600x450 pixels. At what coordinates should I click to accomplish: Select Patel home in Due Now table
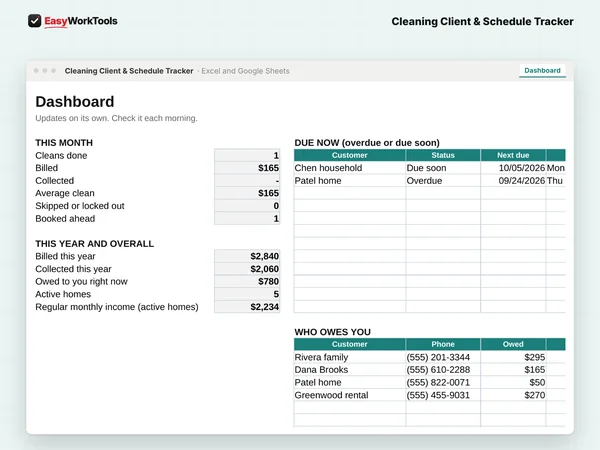point(349,181)
